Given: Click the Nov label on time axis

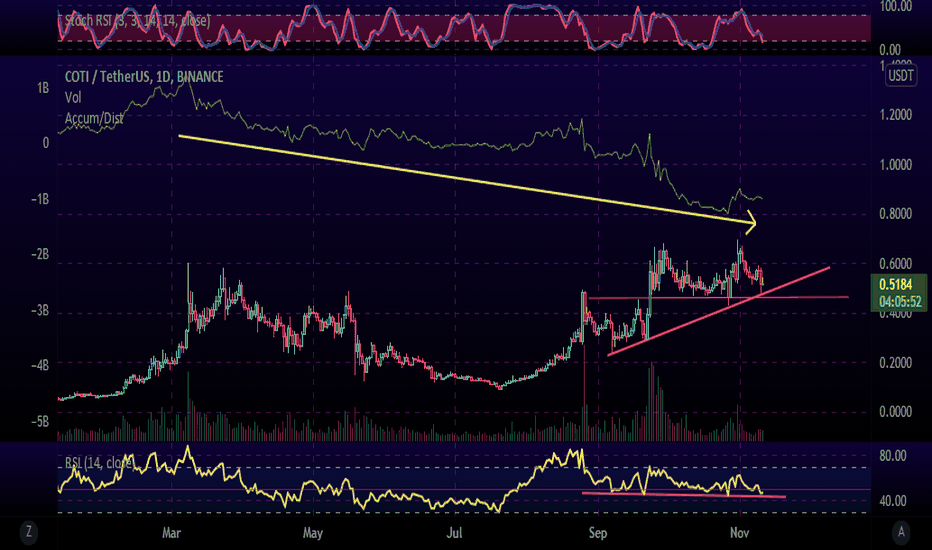Looking at the screenshot, I should tap(739, 533).
